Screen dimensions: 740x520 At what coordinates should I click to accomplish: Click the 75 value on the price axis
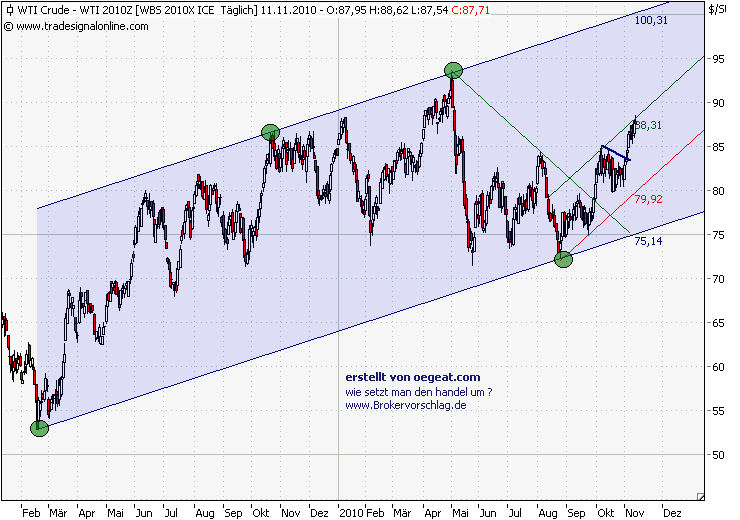pos(718,235)
